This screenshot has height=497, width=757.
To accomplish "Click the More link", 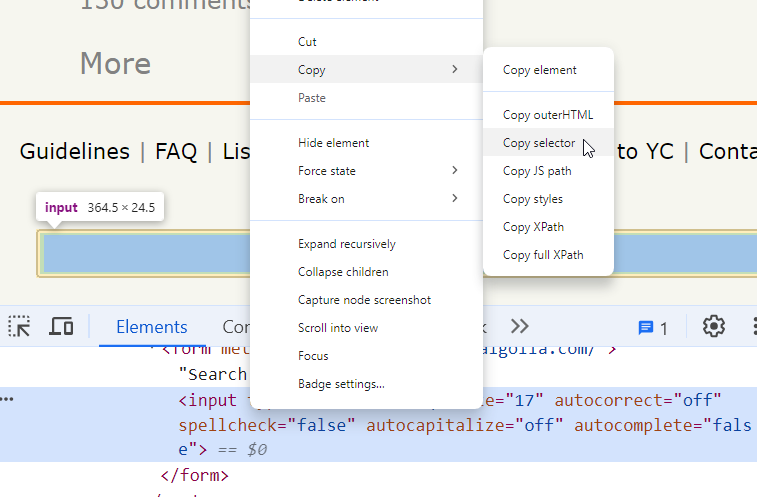I will (115, 64).
